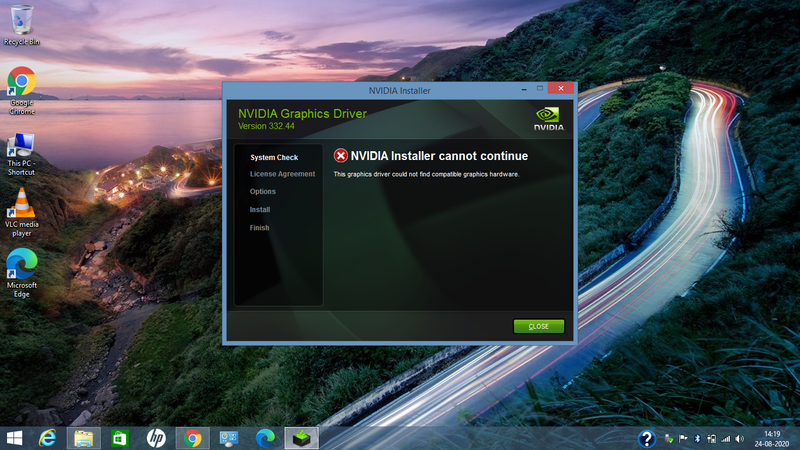Image resolution: width=800 pixels, height=450 pixels.
Task: Click the volume speaker tray icon
Action: pos(740,439)
